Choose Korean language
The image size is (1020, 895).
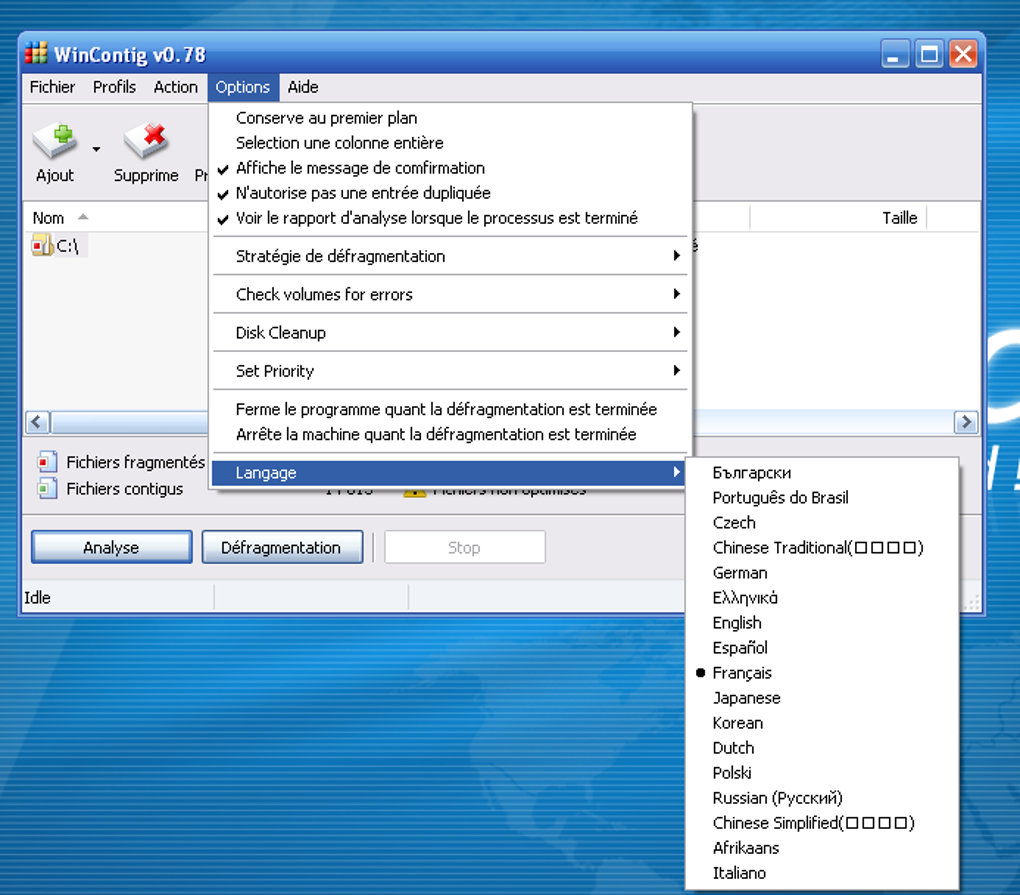822,723
